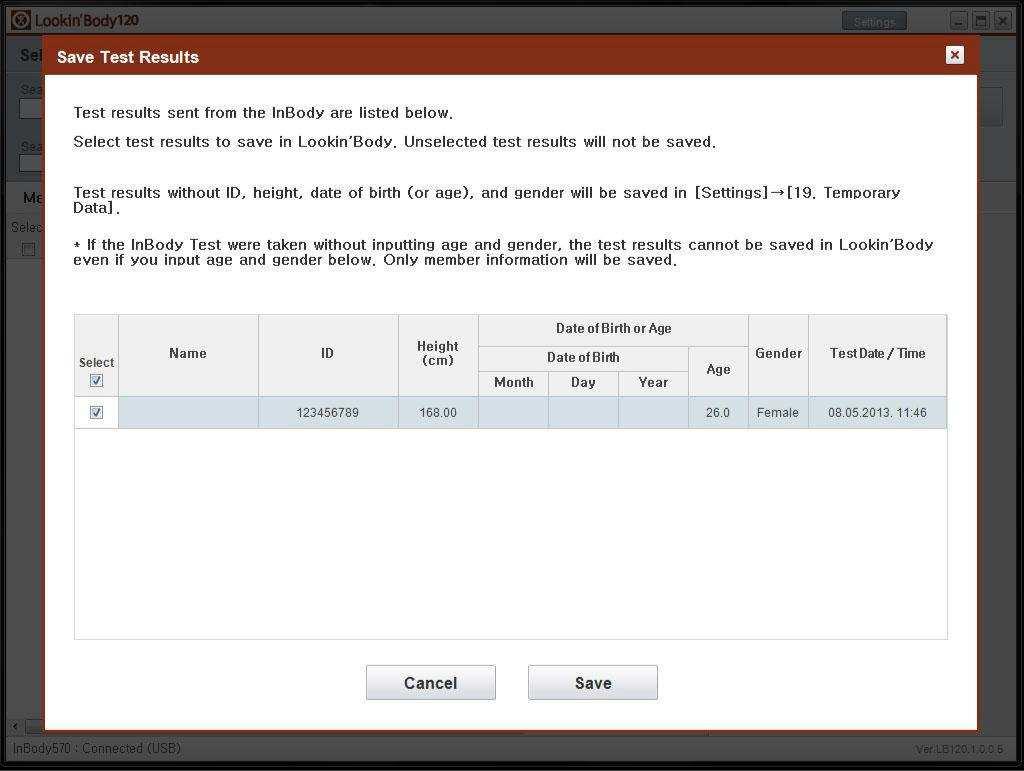1024x771 pixels.
Task: Toggle the select-all checkbox in table header
Action: tap(96, 380)
